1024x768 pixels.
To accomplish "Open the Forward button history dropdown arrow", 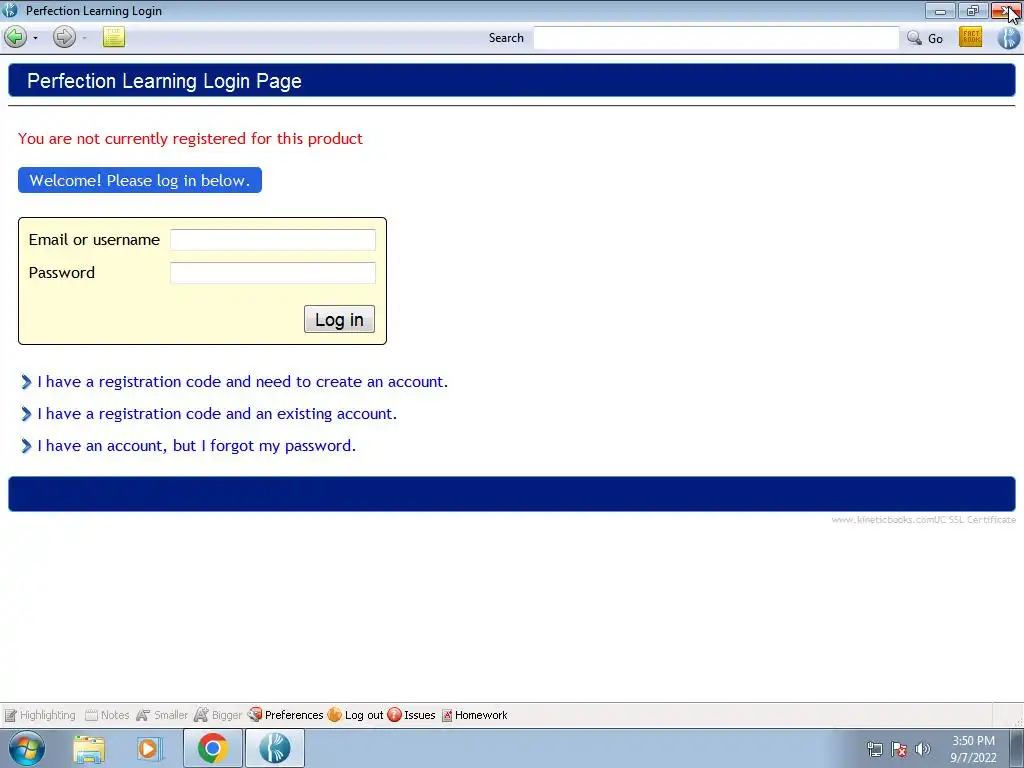I will pyautogui.click(x=84, y=38).
